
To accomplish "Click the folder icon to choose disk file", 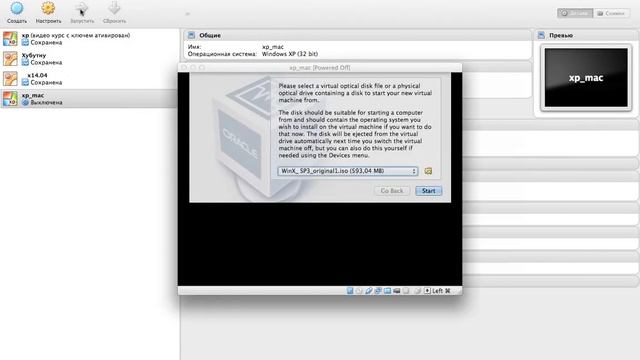I will point(428,171).
